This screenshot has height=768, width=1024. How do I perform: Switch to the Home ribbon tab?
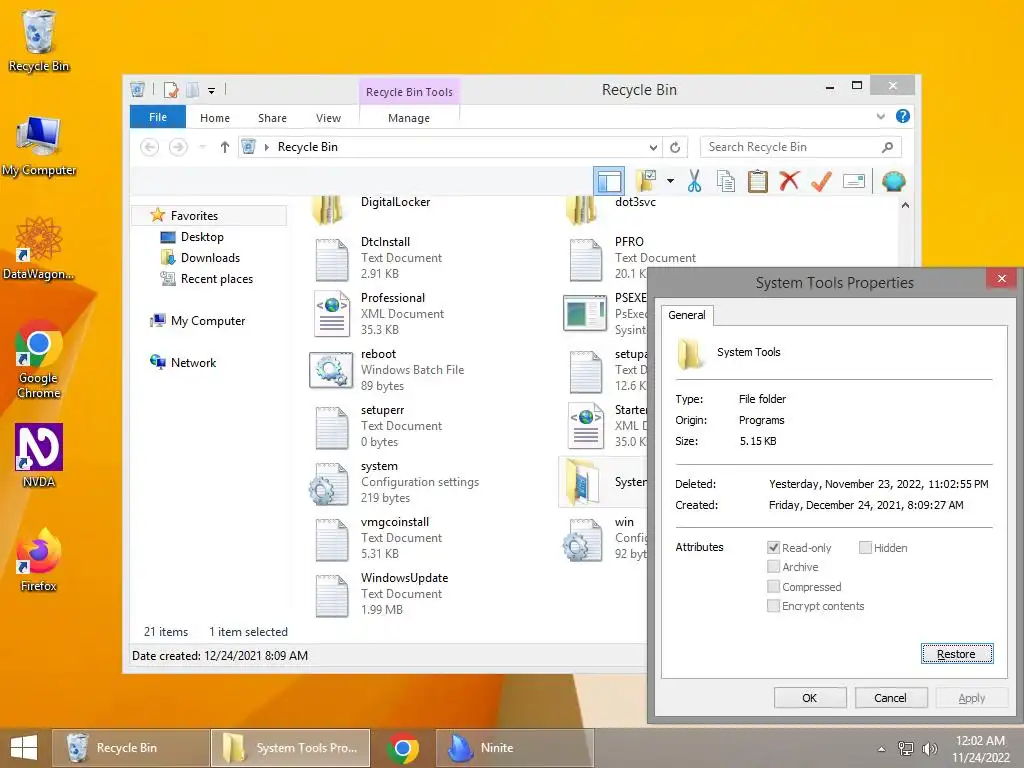(215, 118)
